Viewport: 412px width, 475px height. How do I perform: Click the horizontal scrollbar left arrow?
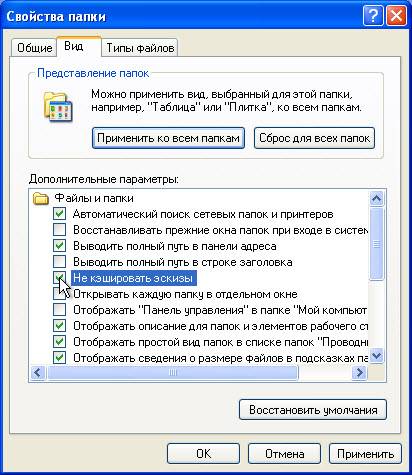(38, 372)
